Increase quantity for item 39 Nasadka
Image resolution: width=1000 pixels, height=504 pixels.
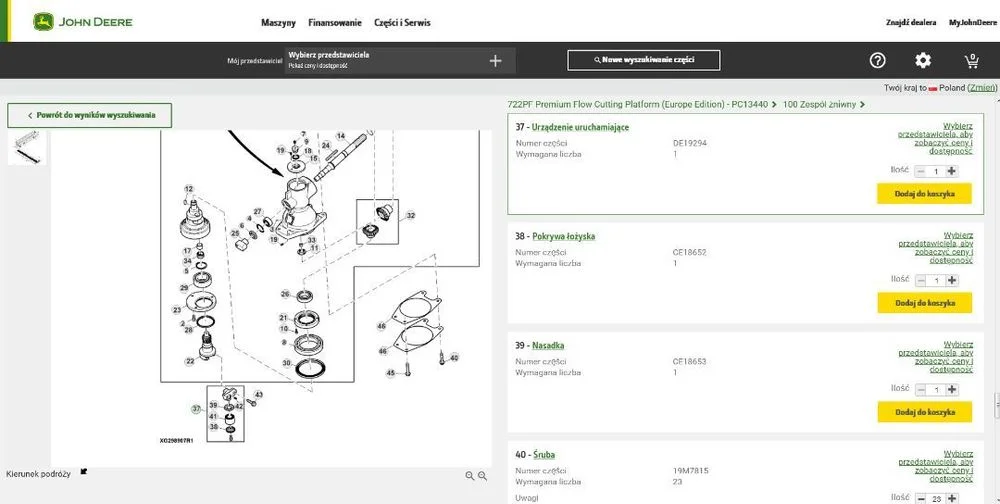[x=952, y=389]
